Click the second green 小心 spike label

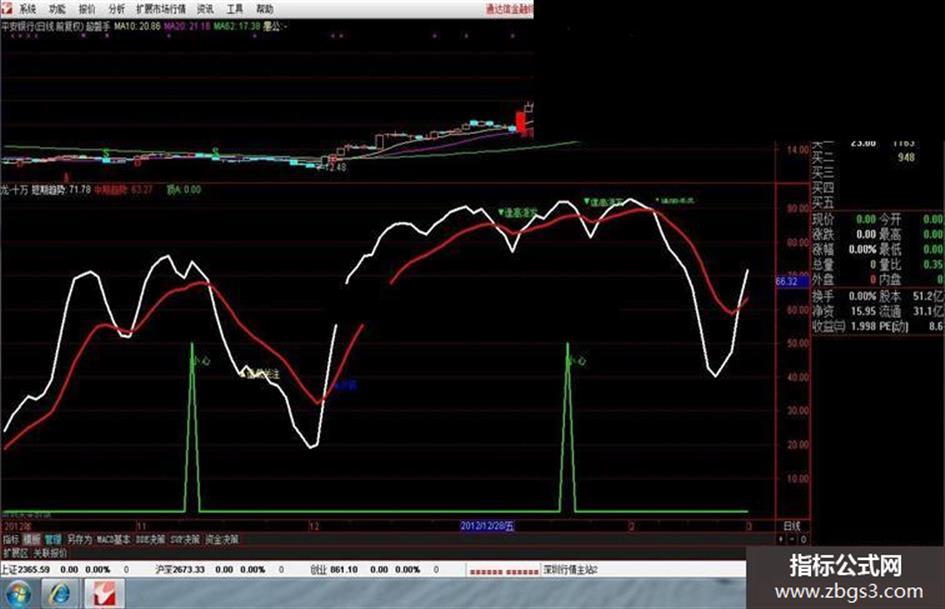click(576, 361)
